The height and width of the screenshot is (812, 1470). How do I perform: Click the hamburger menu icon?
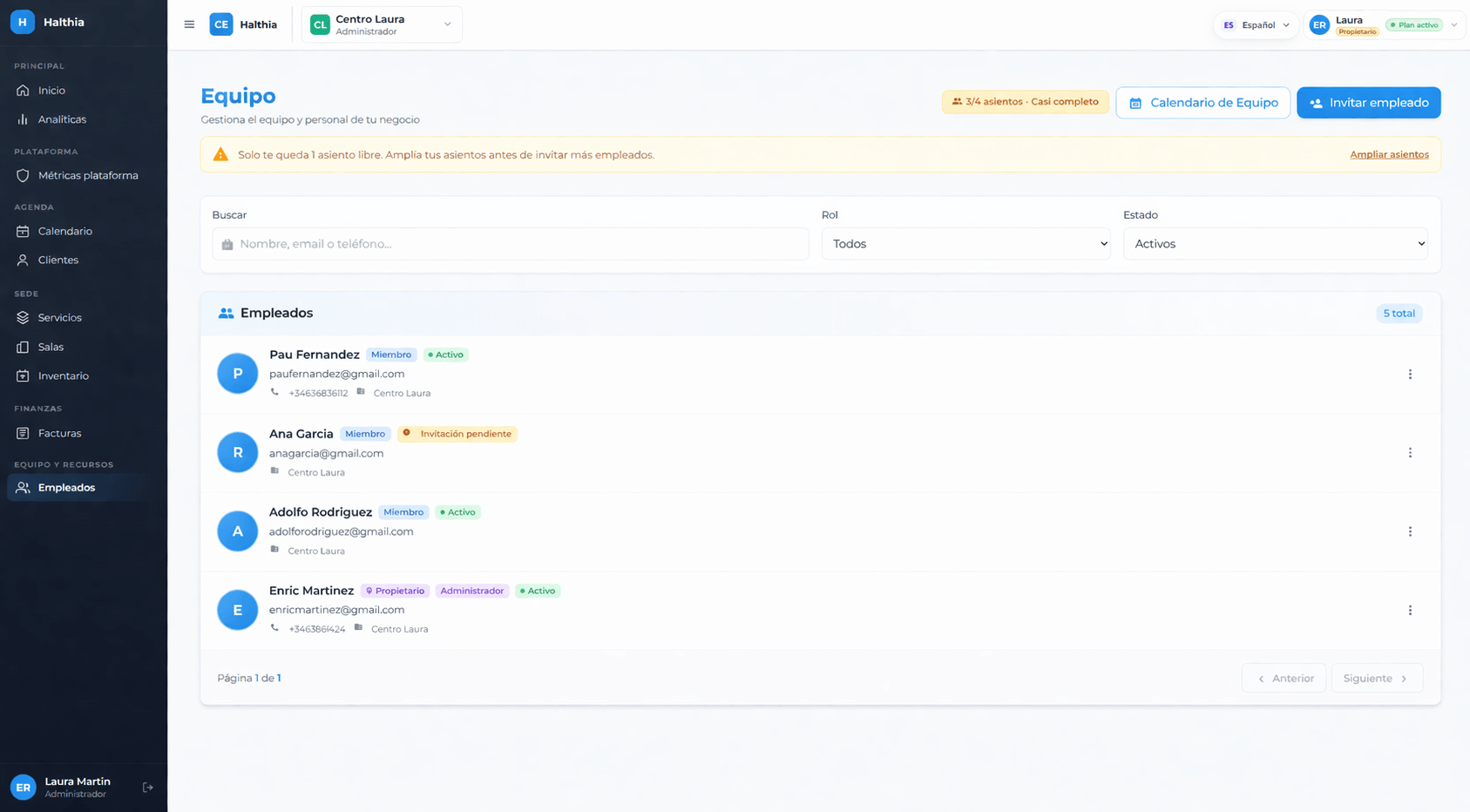pos(189,24)
